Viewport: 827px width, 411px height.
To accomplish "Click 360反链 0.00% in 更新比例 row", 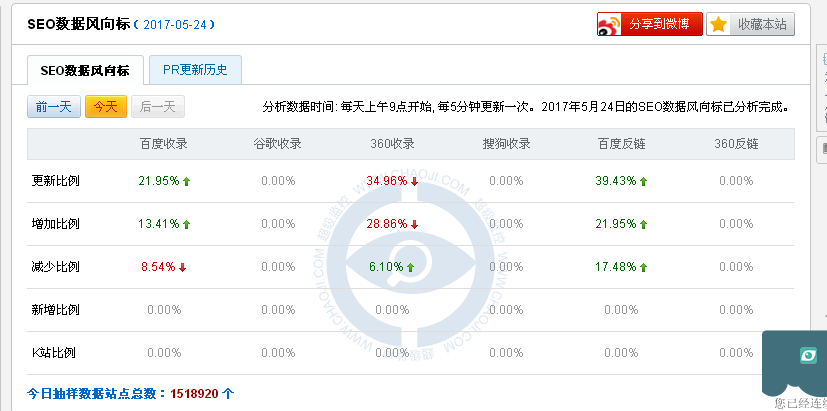I will [x=736, y=181].
